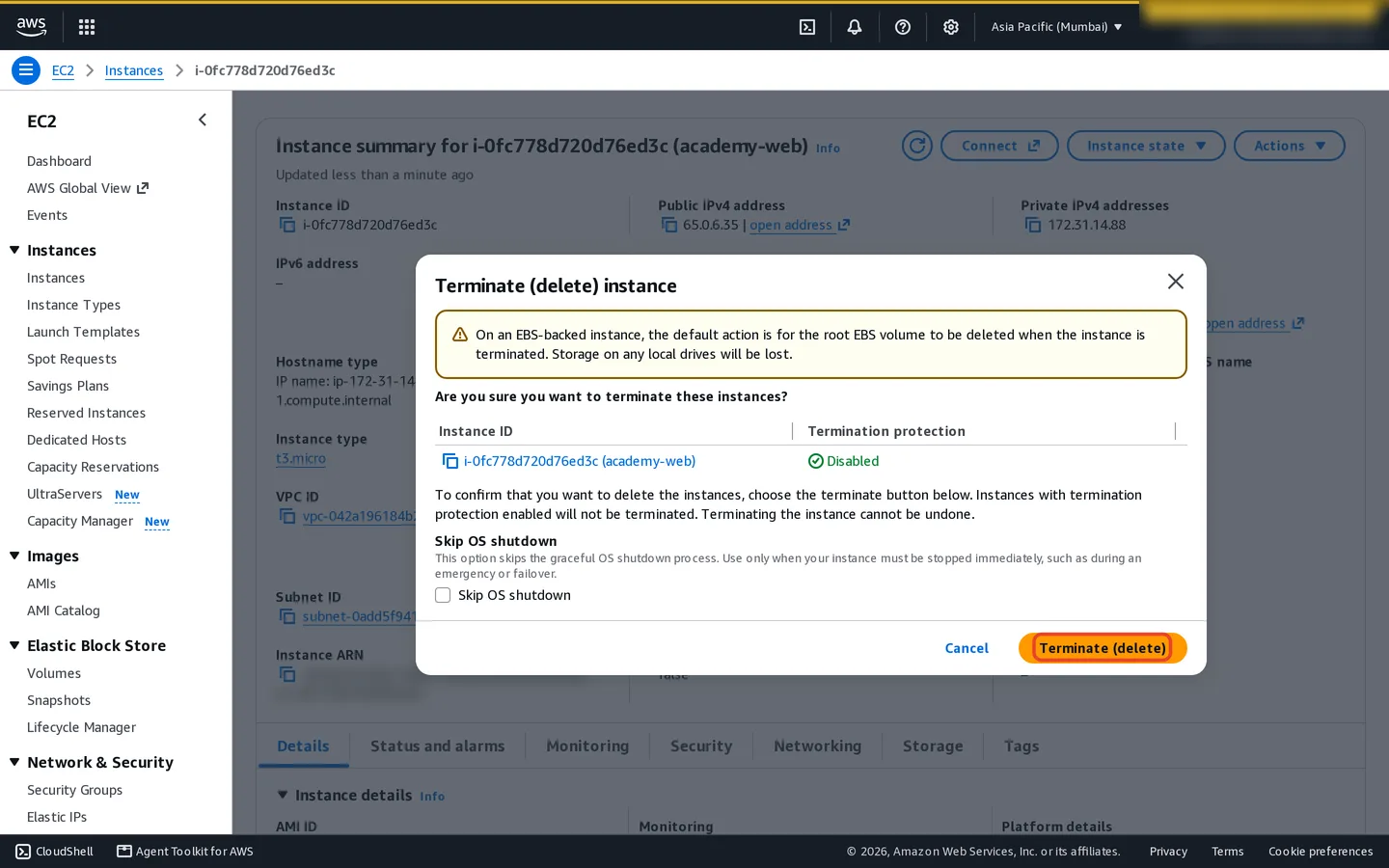Image resolution: width=1389 pixels, height=868 pixels.
Task: Copy the instance ID inside the dialog
Action: click(x=450, y=461)
